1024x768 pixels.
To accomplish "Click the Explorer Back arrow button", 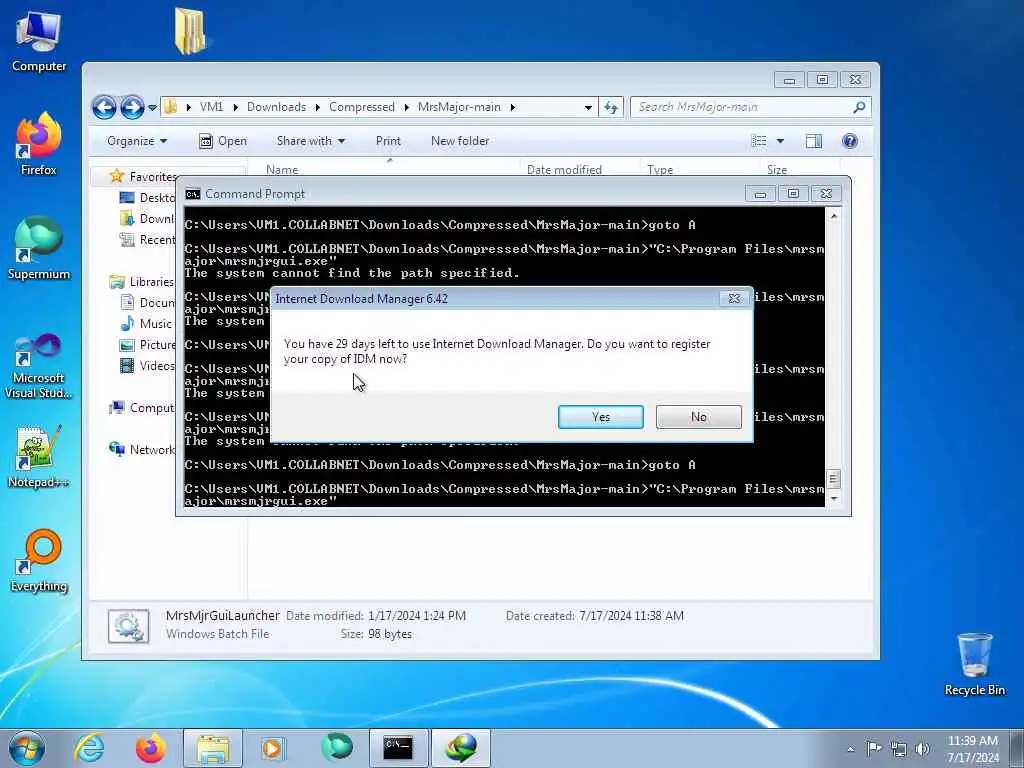I will click(104, 107).
